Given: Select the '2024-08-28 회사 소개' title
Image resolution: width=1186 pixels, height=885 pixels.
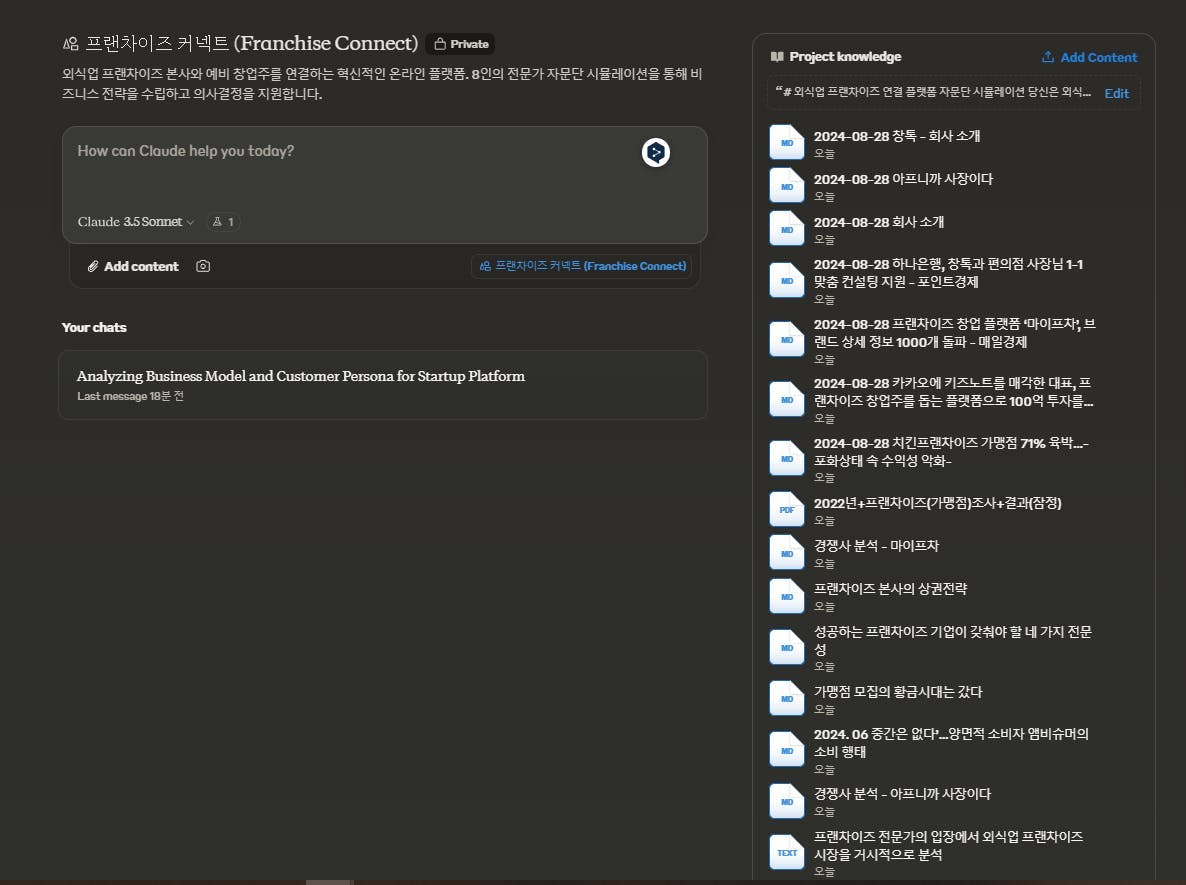Looking at the screenshot, I should [x=879, y=222].
